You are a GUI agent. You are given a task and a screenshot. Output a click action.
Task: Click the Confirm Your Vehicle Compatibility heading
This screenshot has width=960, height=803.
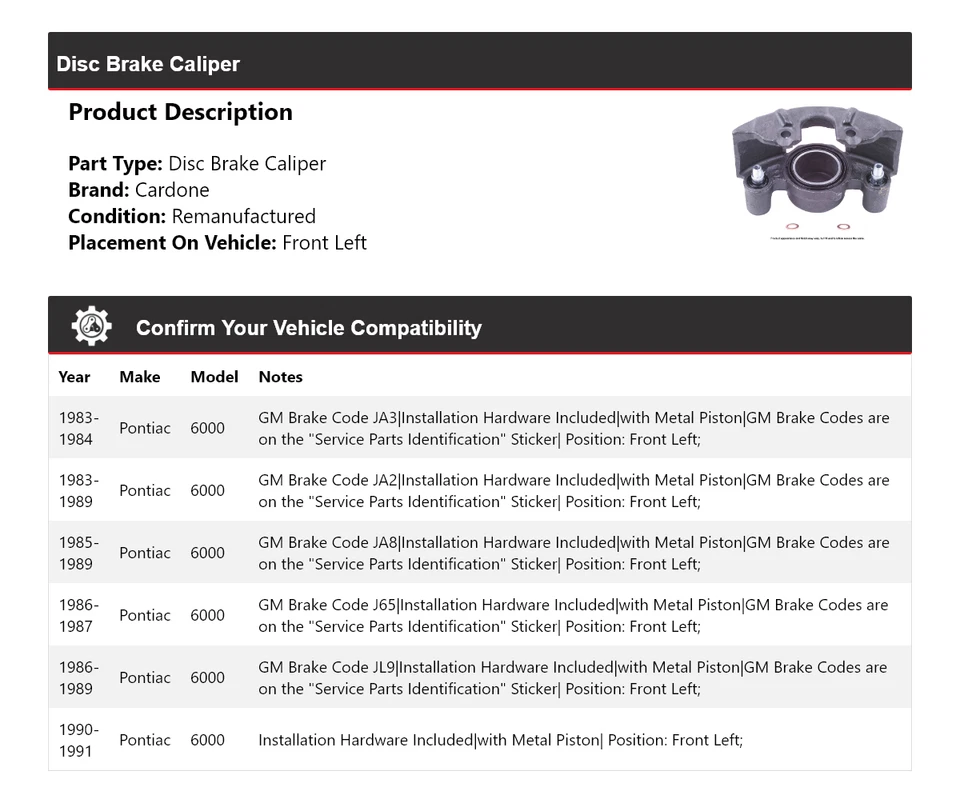(308, 328)
